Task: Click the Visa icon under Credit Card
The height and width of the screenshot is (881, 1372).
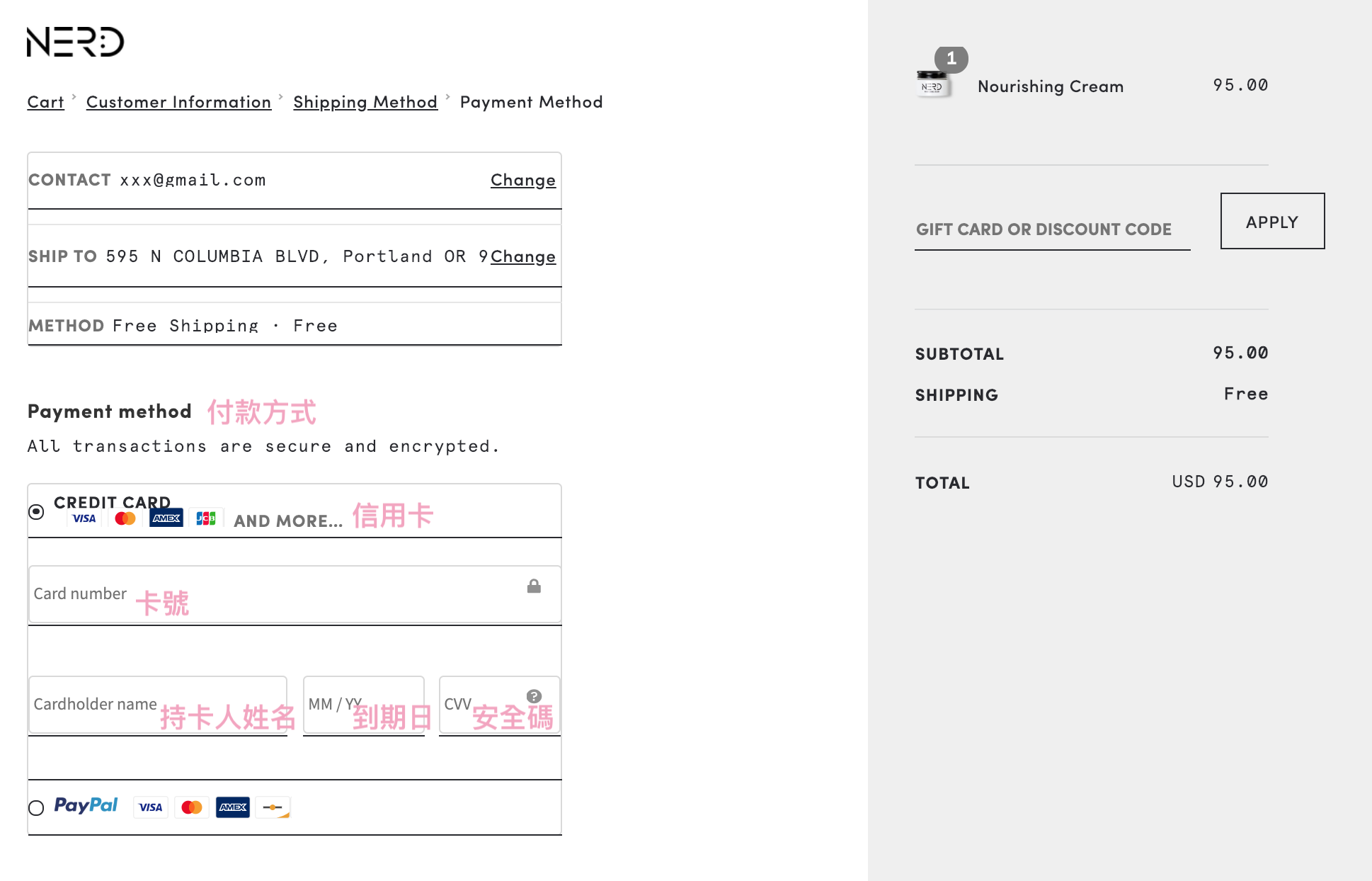Action: click(x=84, y=518)
